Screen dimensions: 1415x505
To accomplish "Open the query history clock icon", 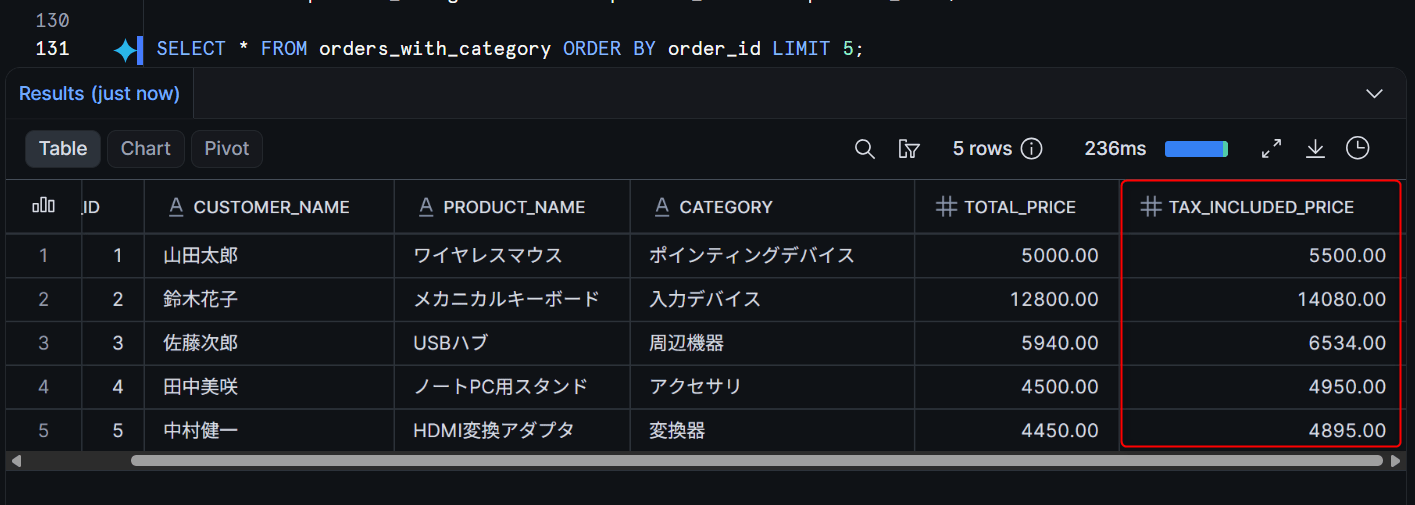I will tap(1357, 148).
